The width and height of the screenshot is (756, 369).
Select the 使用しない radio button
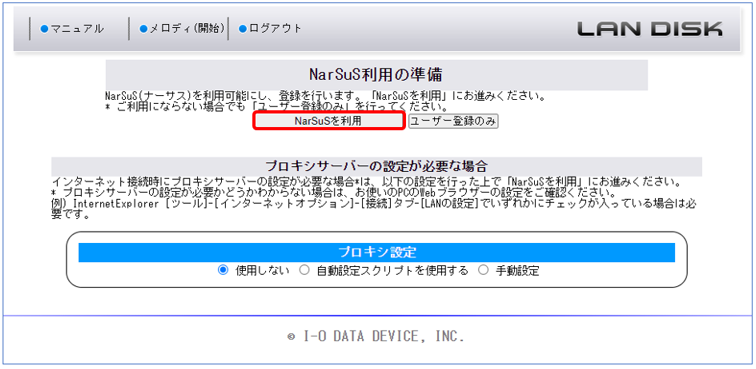[x=223, y=271]
